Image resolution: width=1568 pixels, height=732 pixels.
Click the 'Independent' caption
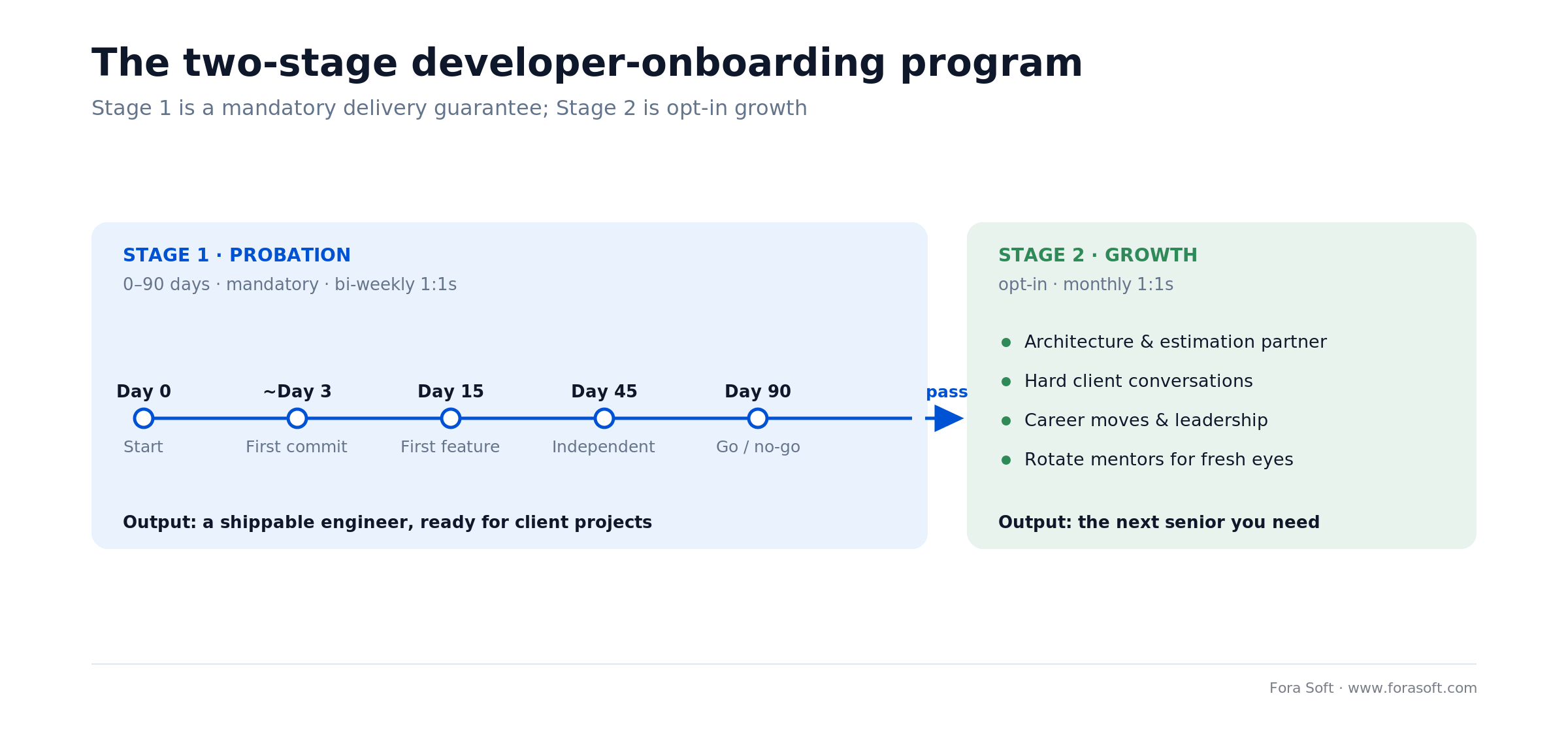(604, 447)
